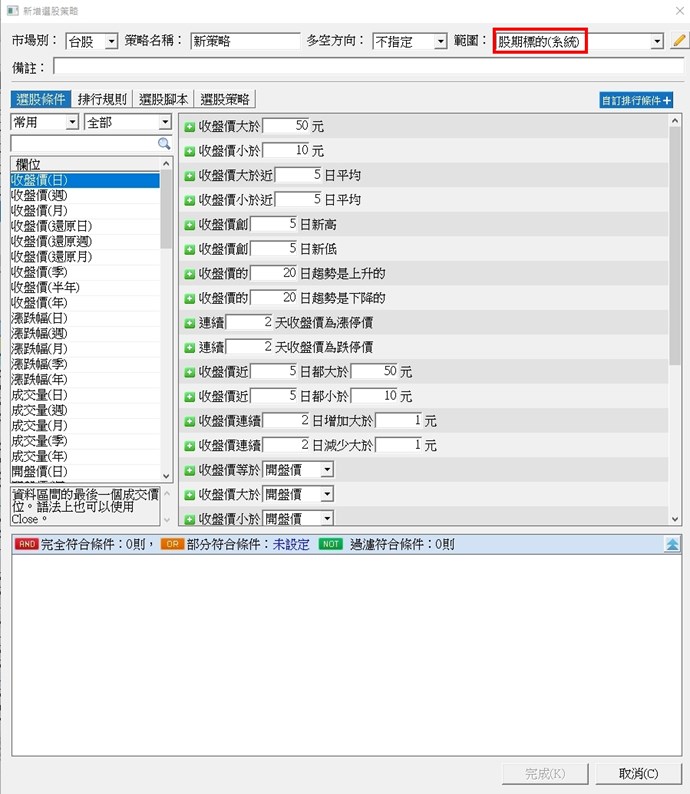This screenshot has width=690, height=794.
Task: Switch to the 選股腳本 tab
Action: tap(165, 99)
